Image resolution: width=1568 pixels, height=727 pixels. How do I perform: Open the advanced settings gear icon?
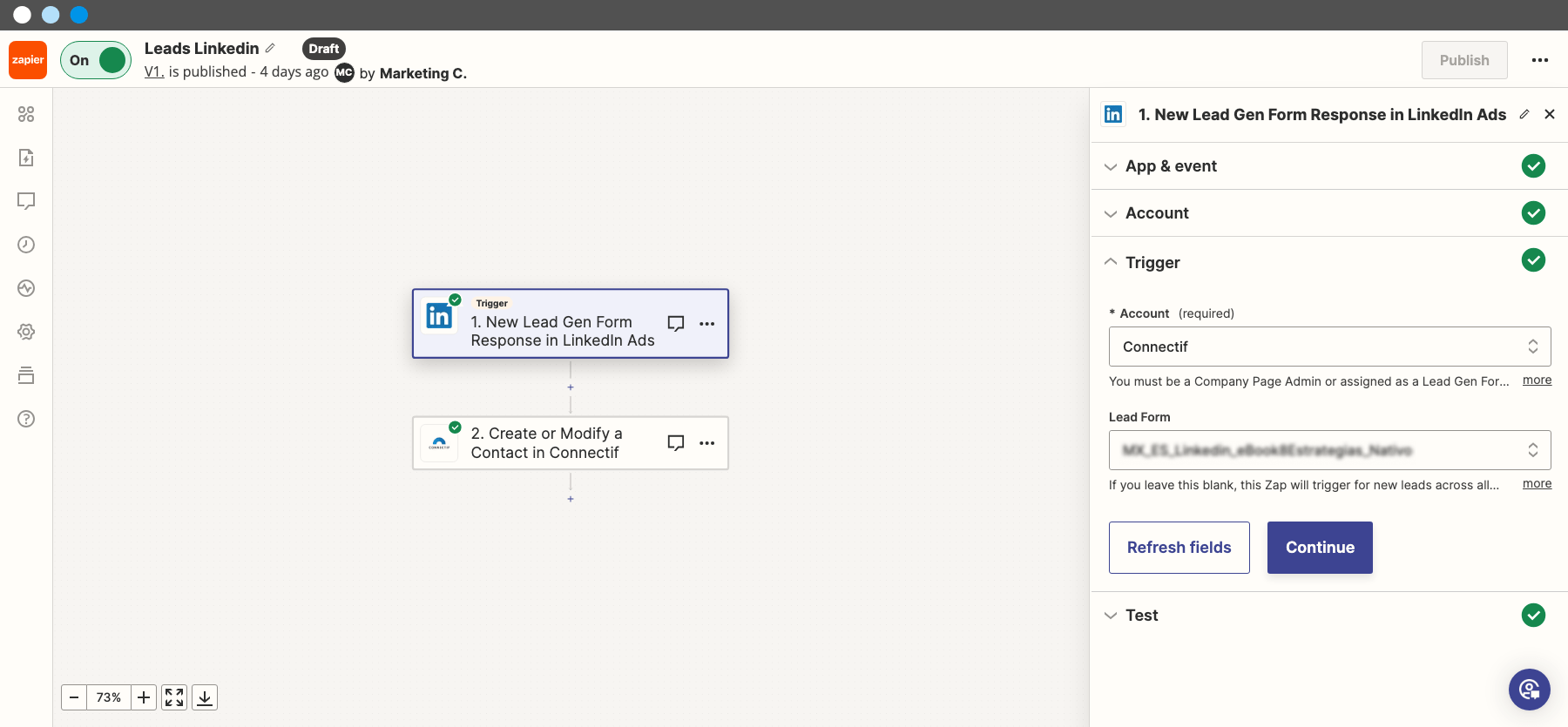(26, 332)
